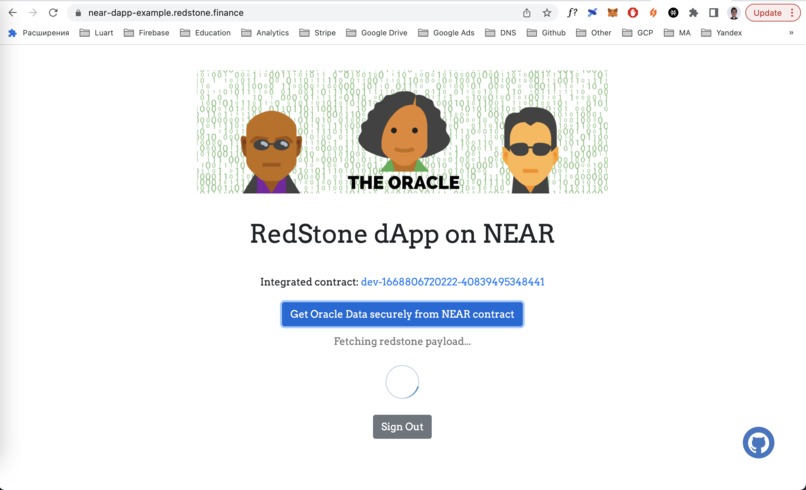Open the blue bird extension icon

tap(592, 13)
